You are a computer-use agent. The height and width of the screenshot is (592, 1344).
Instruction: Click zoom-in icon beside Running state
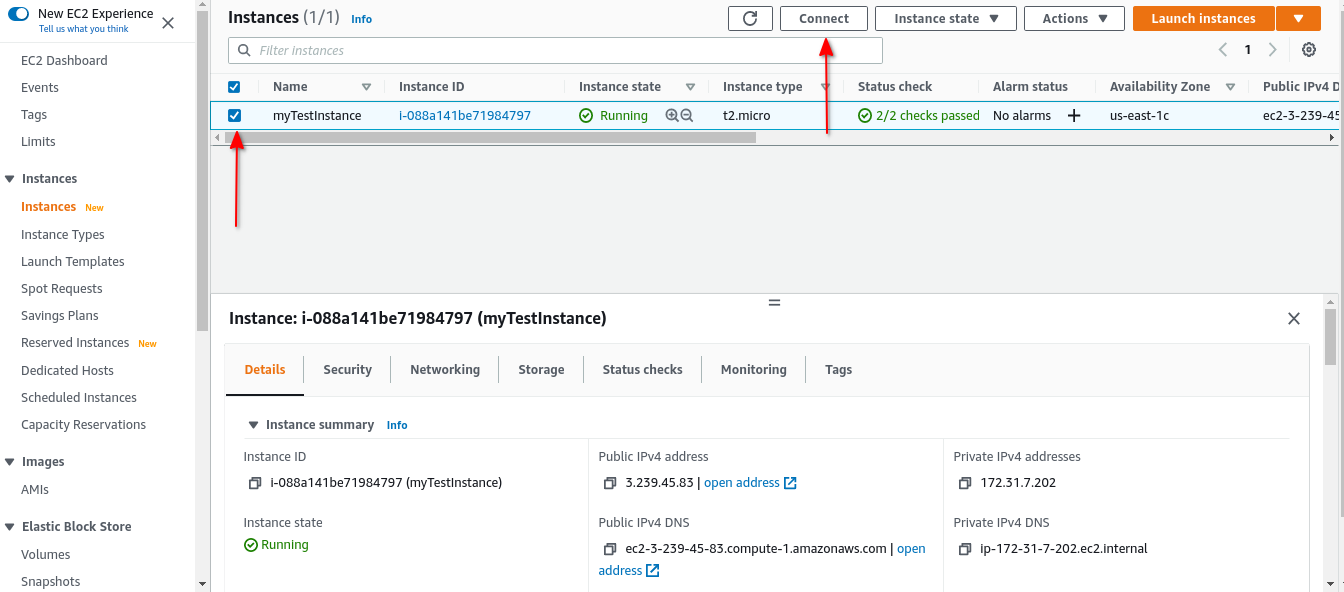coord(672,116)
